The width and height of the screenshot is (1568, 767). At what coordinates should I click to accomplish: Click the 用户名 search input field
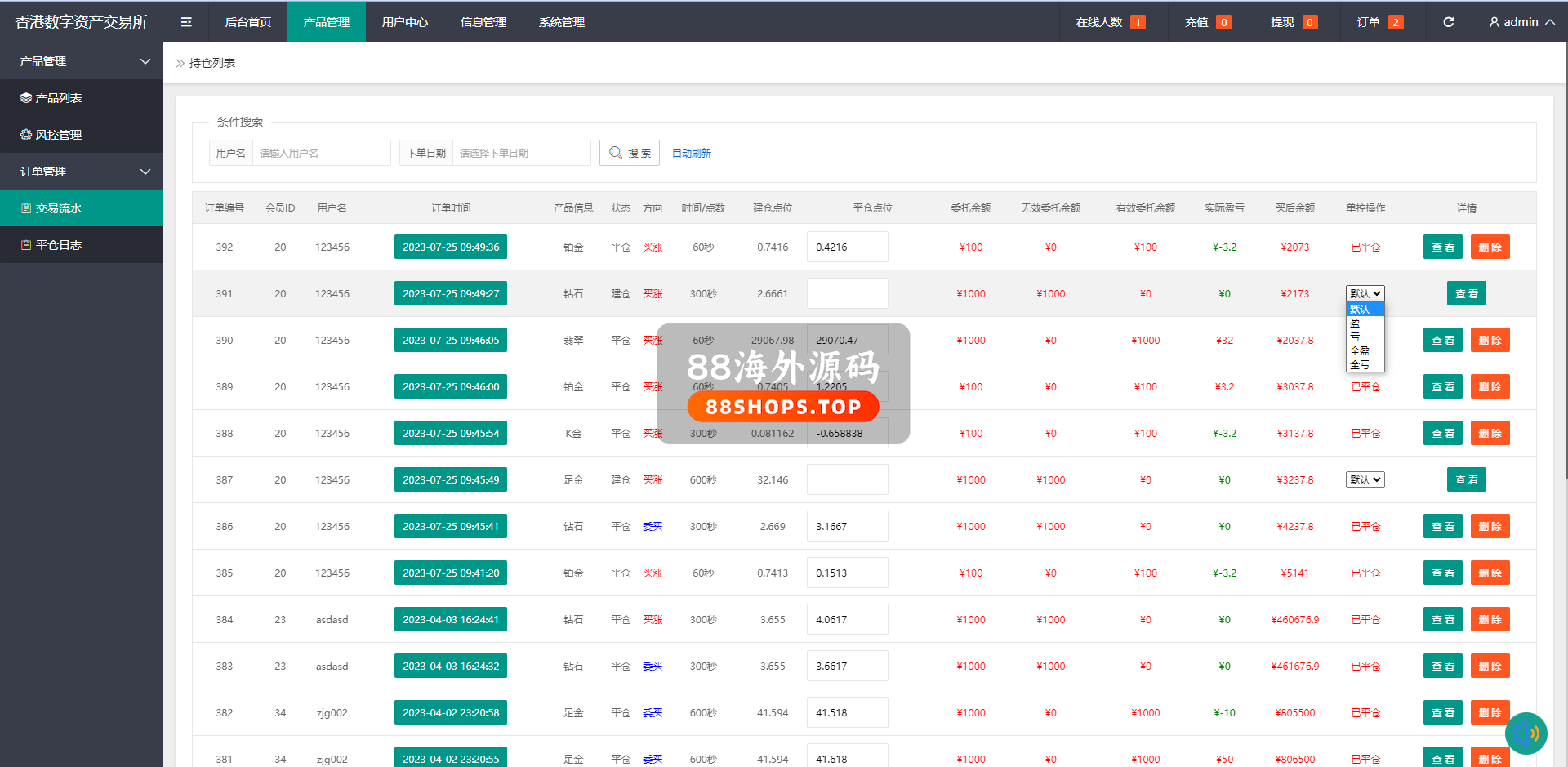click(x=321, y=153)
